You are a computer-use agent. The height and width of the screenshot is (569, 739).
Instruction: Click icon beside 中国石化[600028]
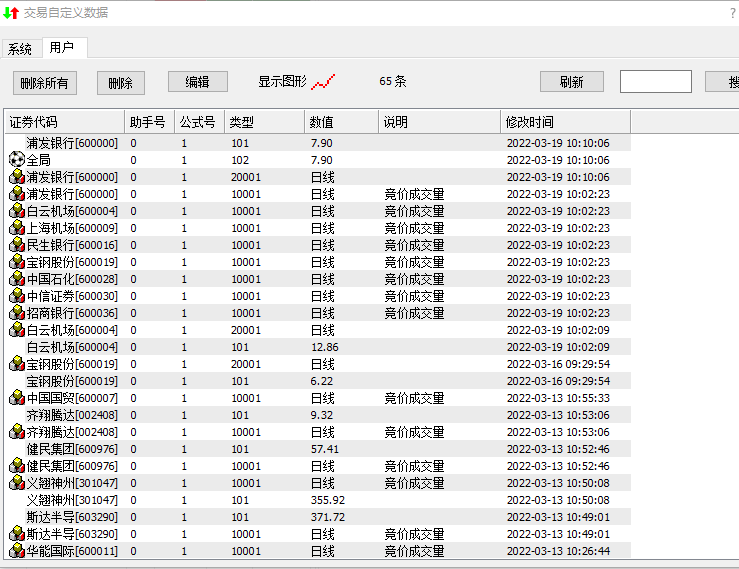pos(16,279)
